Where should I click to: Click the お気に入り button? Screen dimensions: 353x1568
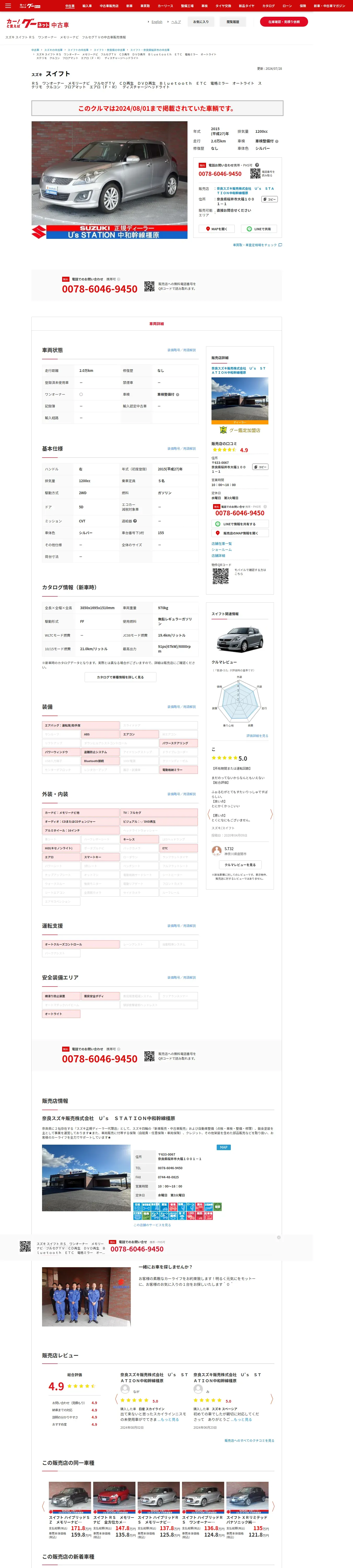201,22
